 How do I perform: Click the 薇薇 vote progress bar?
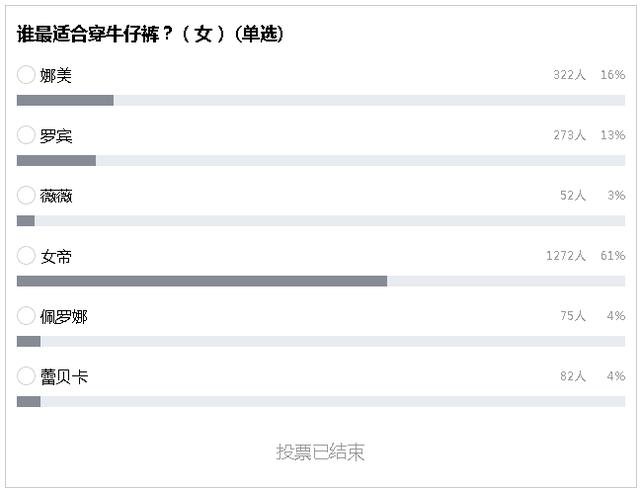(x=320, y=221)
